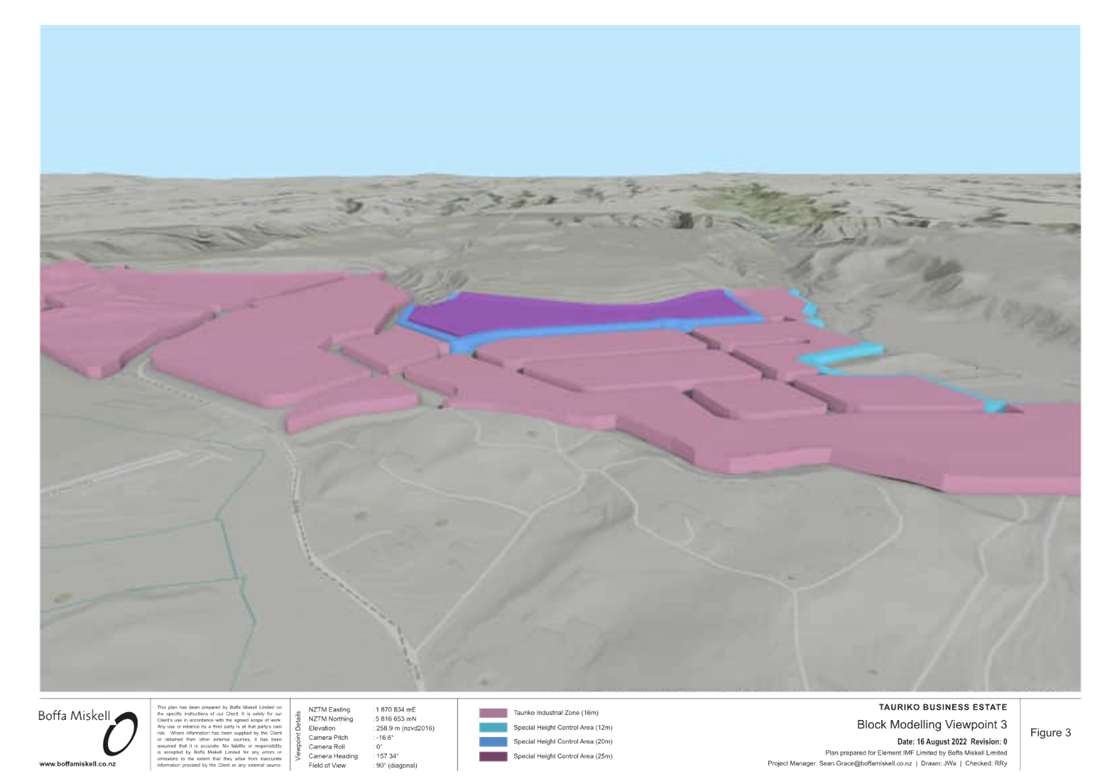Click the pink legend color swatch

pos(493,713)
